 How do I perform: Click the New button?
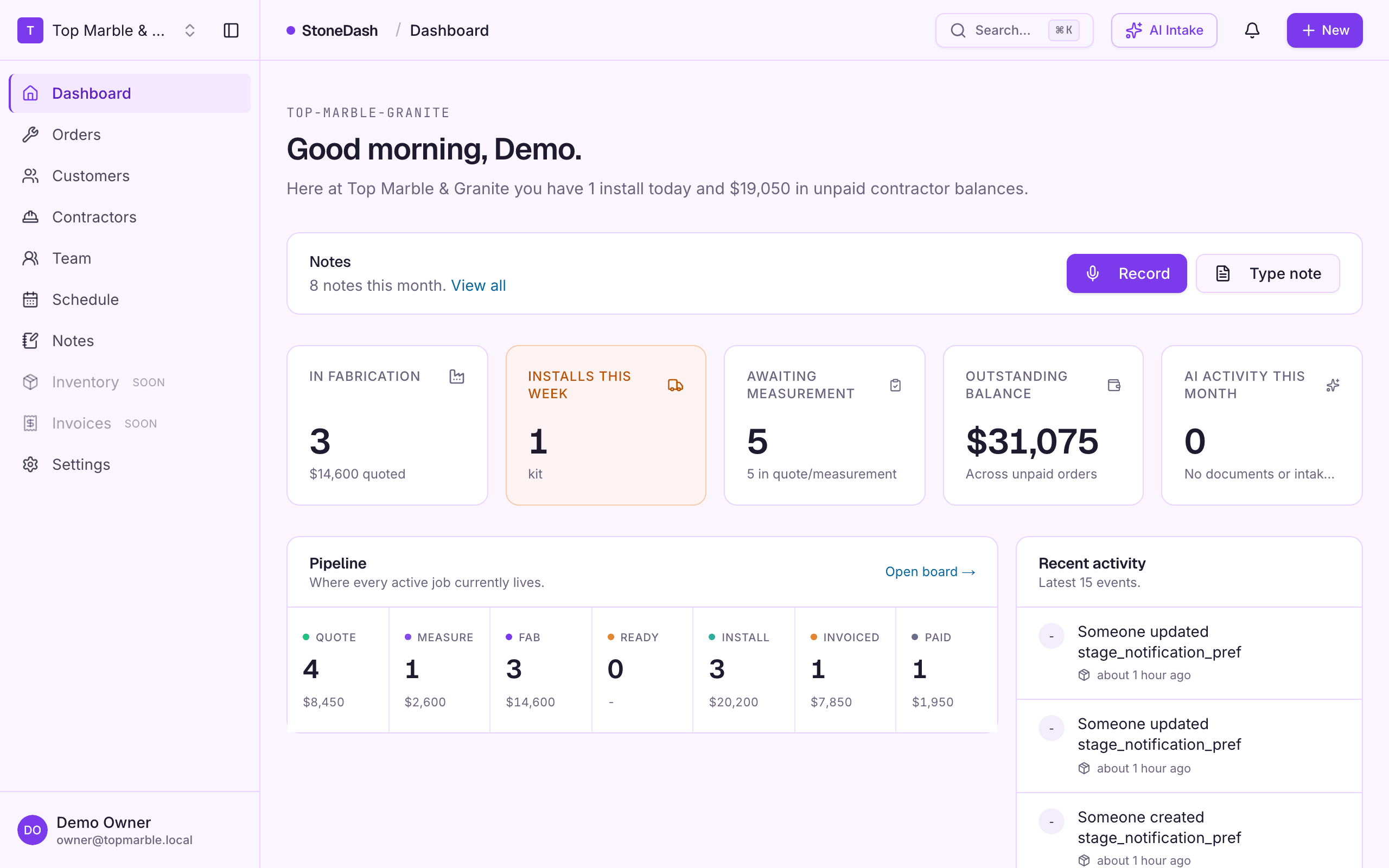click(x=1325, y=30)
